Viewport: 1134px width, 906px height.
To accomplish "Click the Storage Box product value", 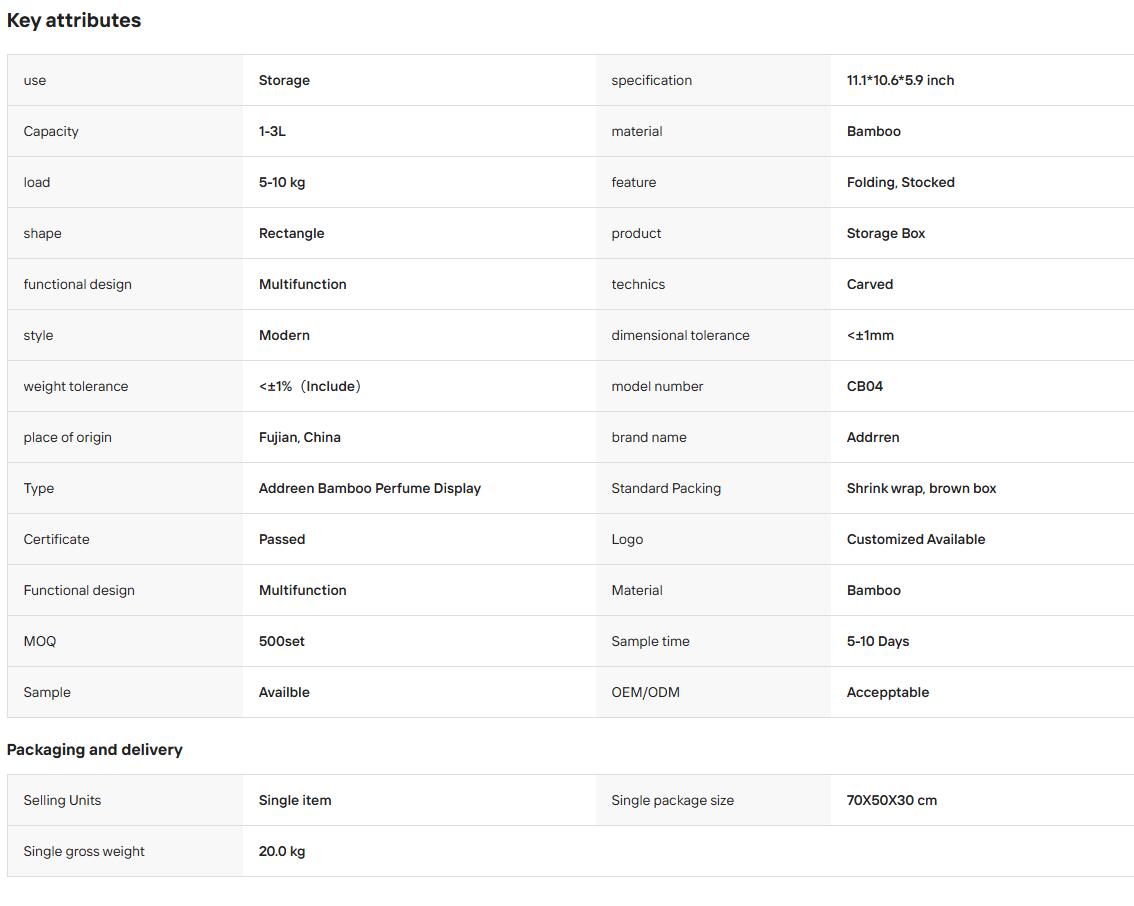I will click(x=886, y=233).
